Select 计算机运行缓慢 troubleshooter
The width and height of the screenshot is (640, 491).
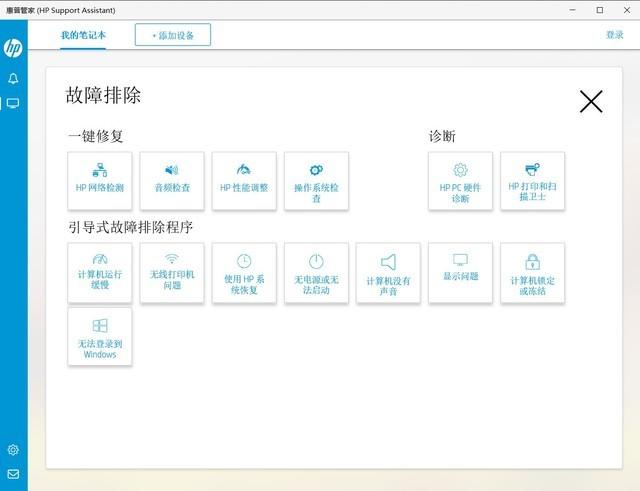click(x=100, y=272)
